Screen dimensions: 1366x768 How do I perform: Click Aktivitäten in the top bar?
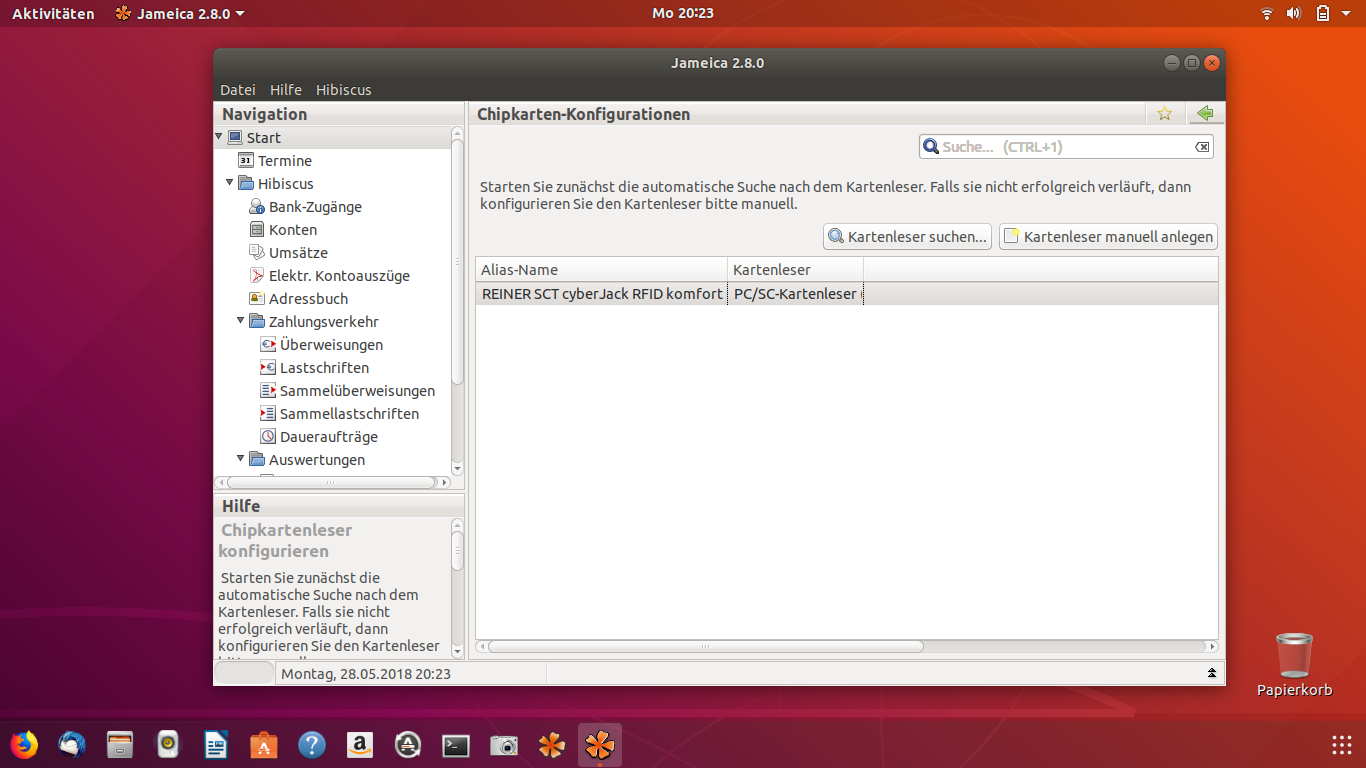click(53, 13)
